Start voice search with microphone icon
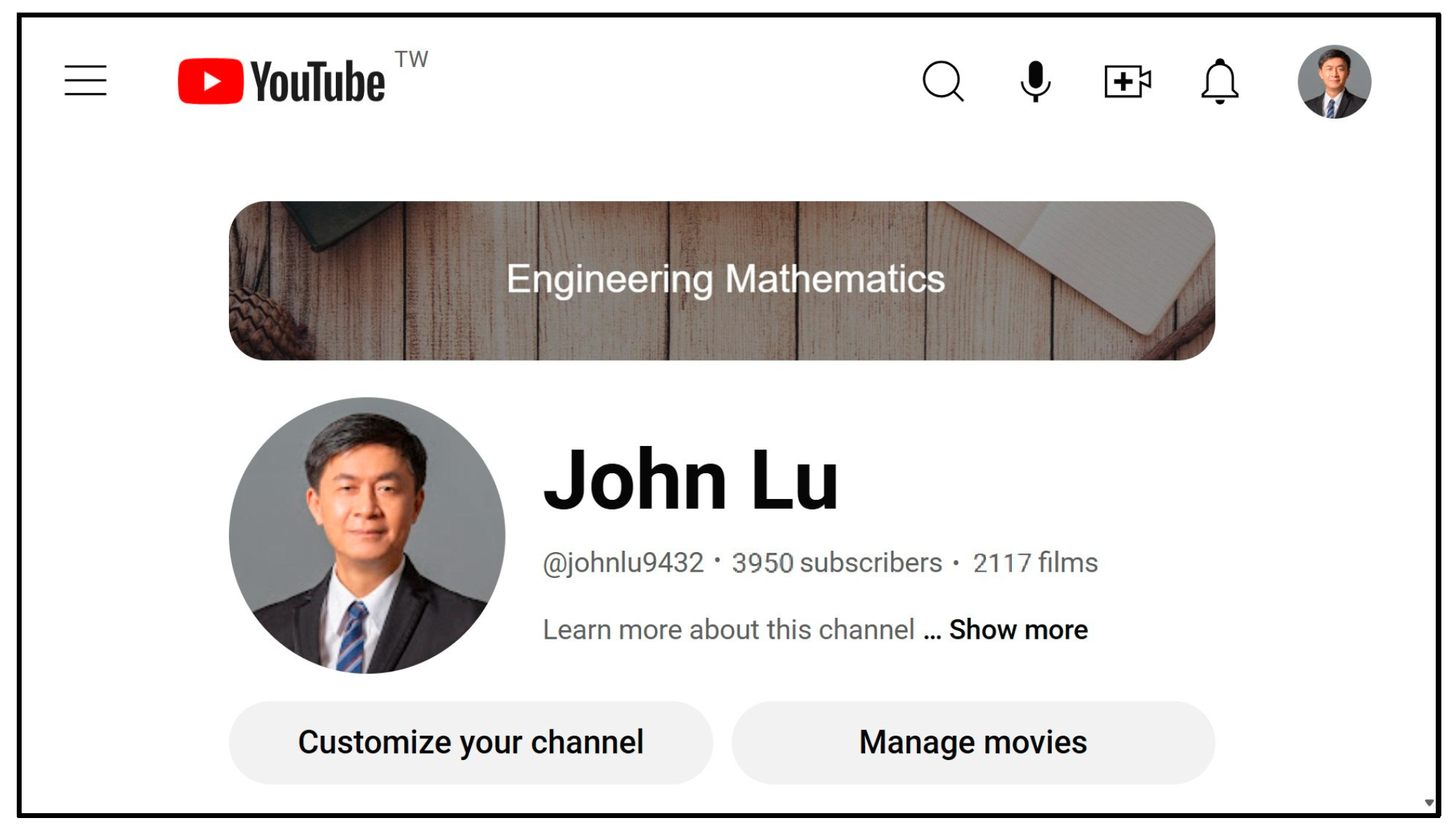This screenshot has height=832, width=1456. point(1035,81)
